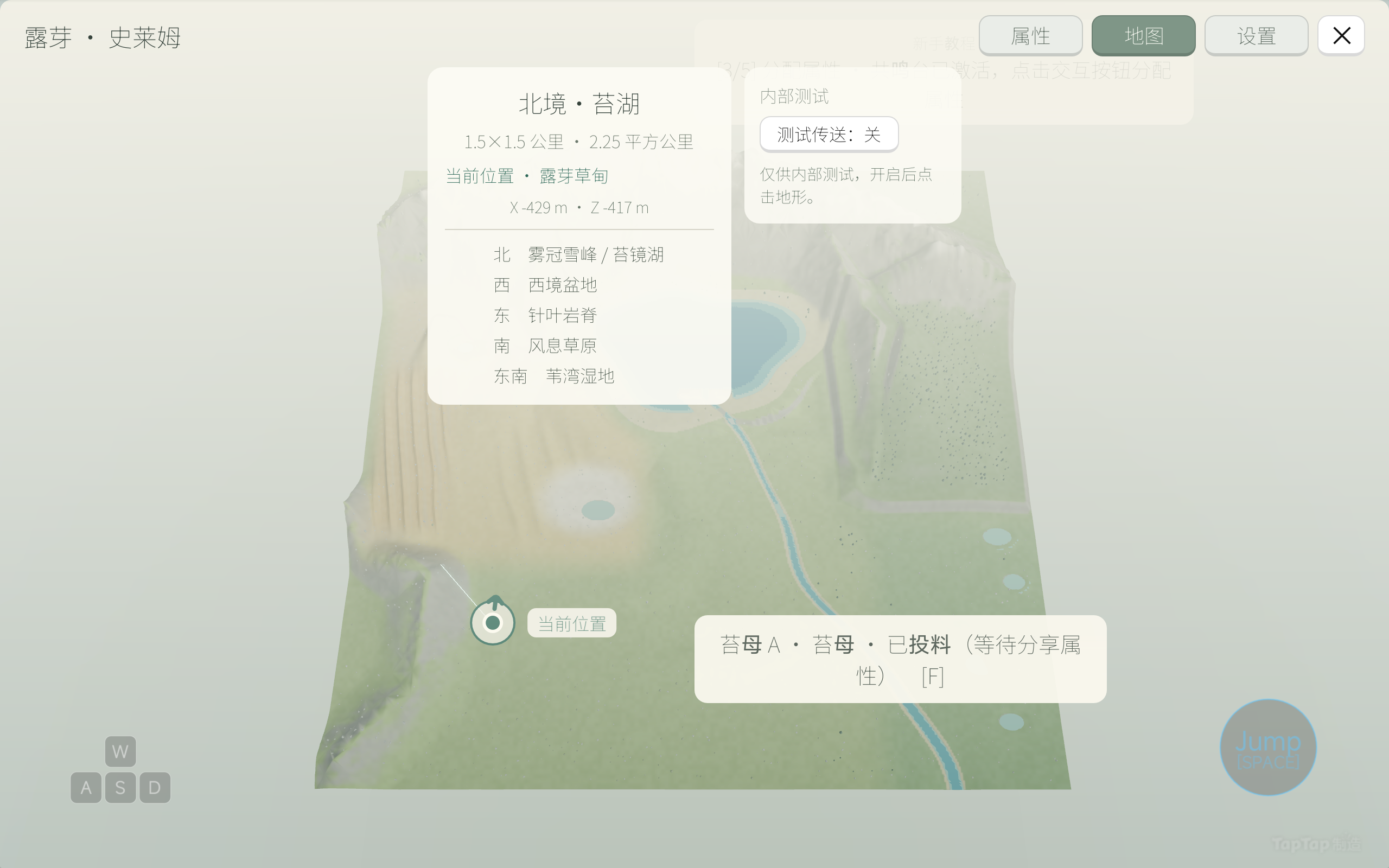Switch to the 地图 tab
Viewport: 1389px width, 868px height.
click(1143, 36)
